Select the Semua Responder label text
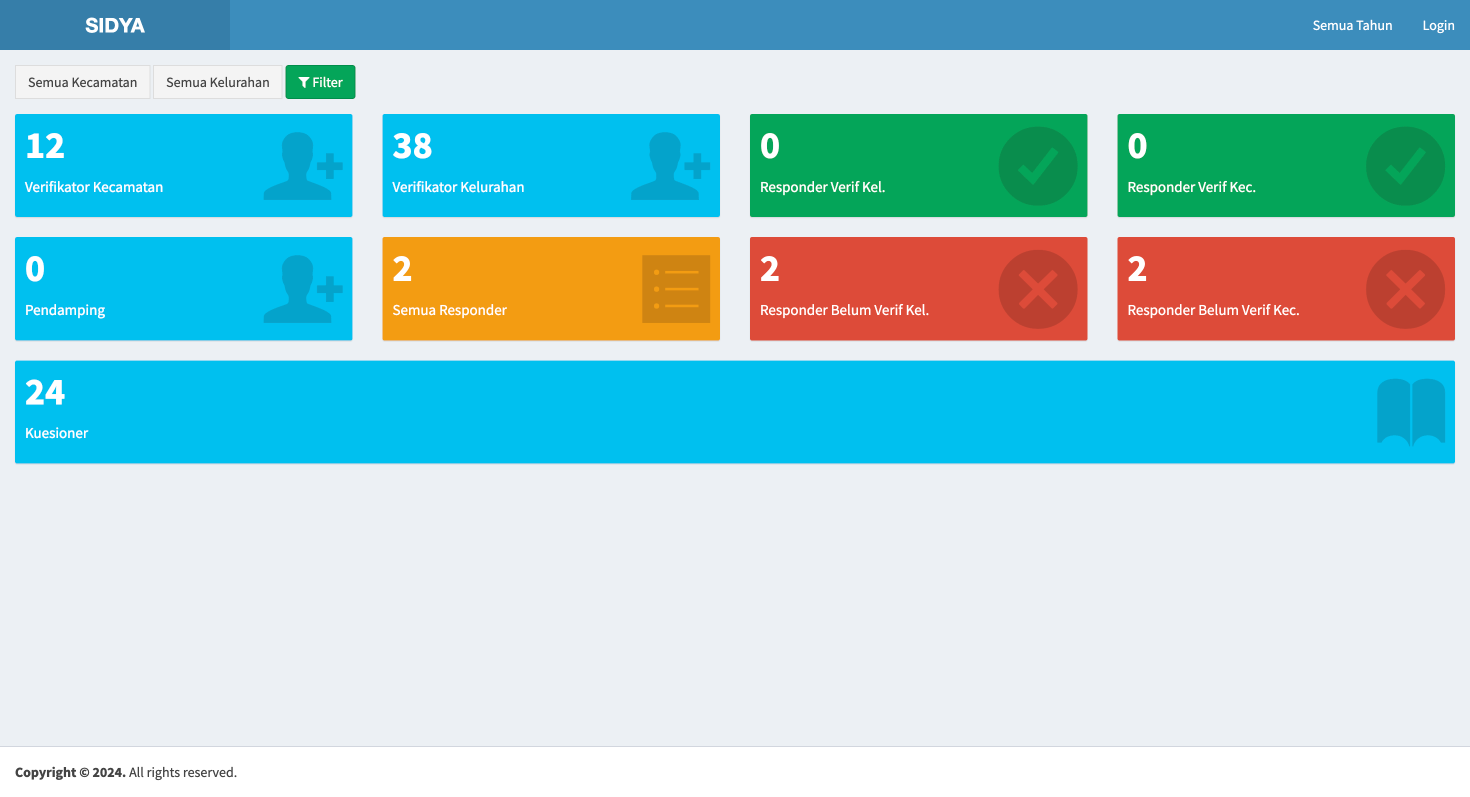This screenshot has height=797, width=1470. click(449, 310)
